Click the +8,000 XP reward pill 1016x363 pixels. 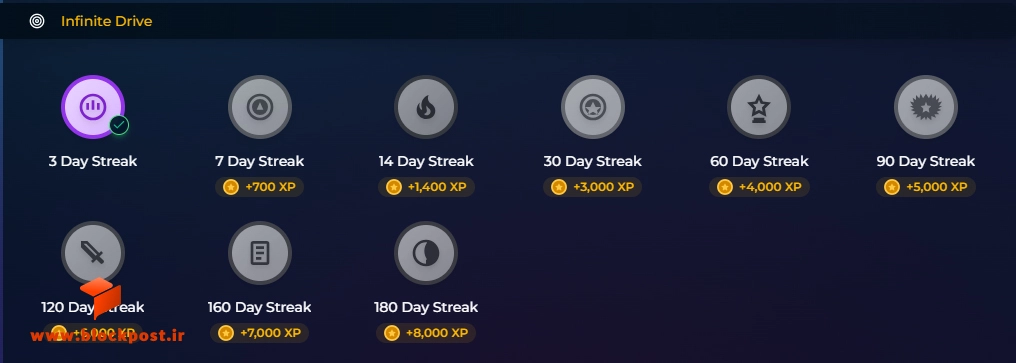click(x=426, y=333)
